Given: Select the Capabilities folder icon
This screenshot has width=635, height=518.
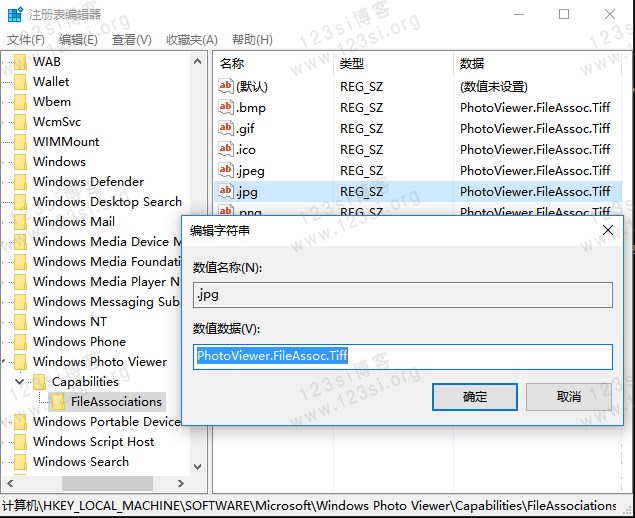Looking at the screenshot, I should click(x=39, y=382).
